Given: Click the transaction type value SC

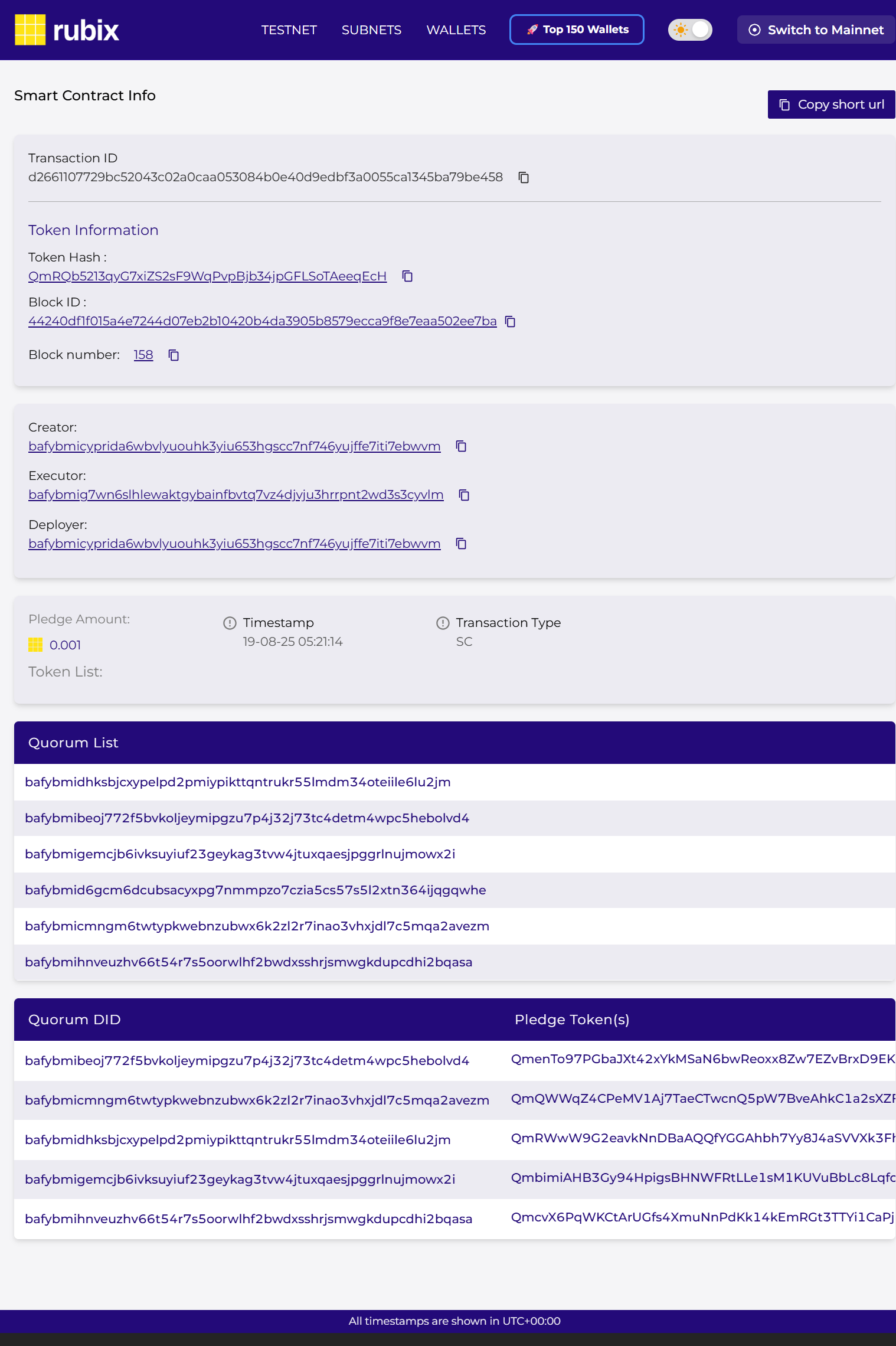Looking at the screenshot, I should click(464, 642).
